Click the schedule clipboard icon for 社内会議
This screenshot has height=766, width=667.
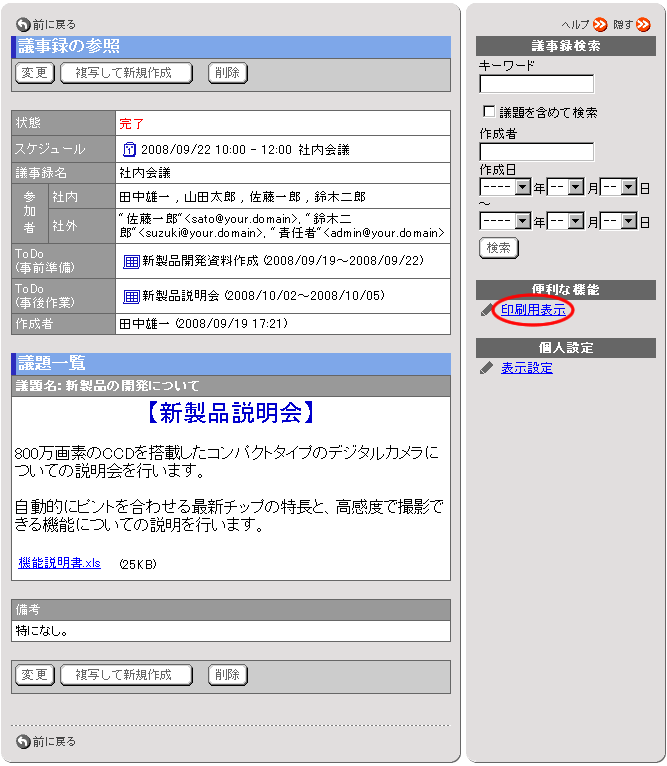coord(129,149)
